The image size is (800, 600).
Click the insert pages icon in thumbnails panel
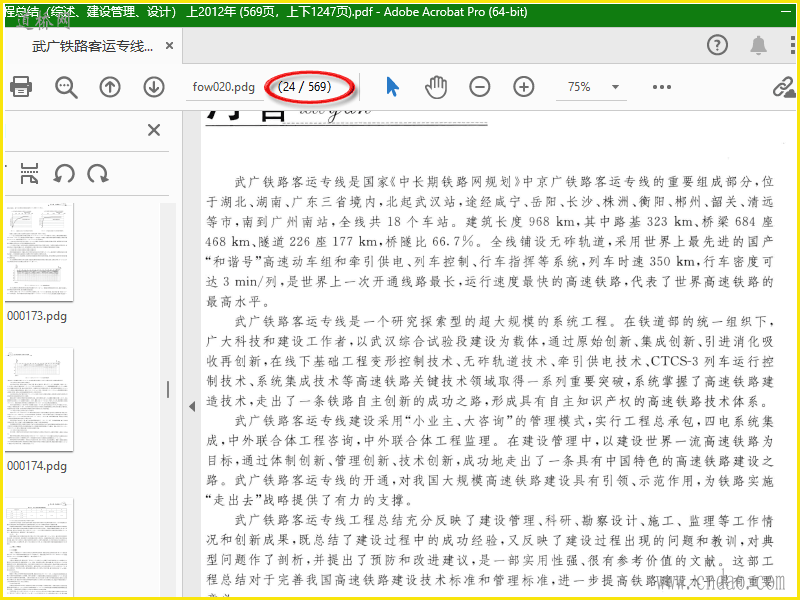[x=29, y=174]
